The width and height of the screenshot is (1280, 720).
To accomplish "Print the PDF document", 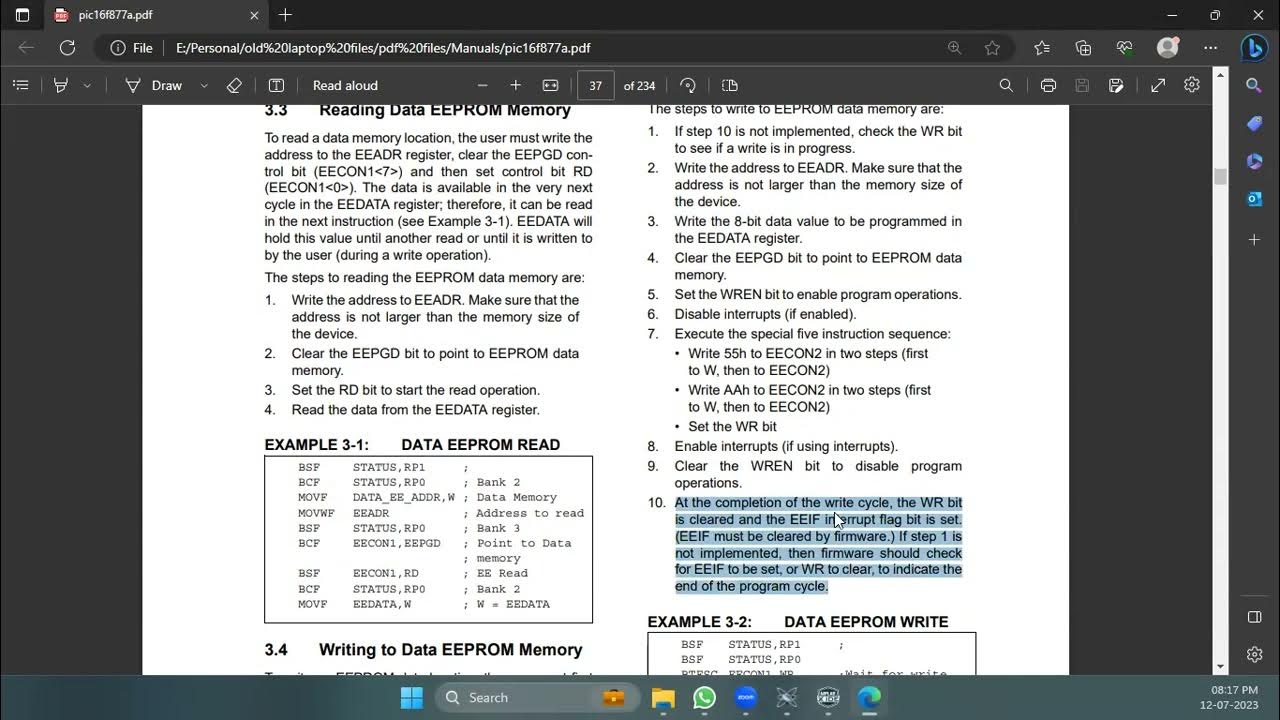I will click(x=1048, y=85).
